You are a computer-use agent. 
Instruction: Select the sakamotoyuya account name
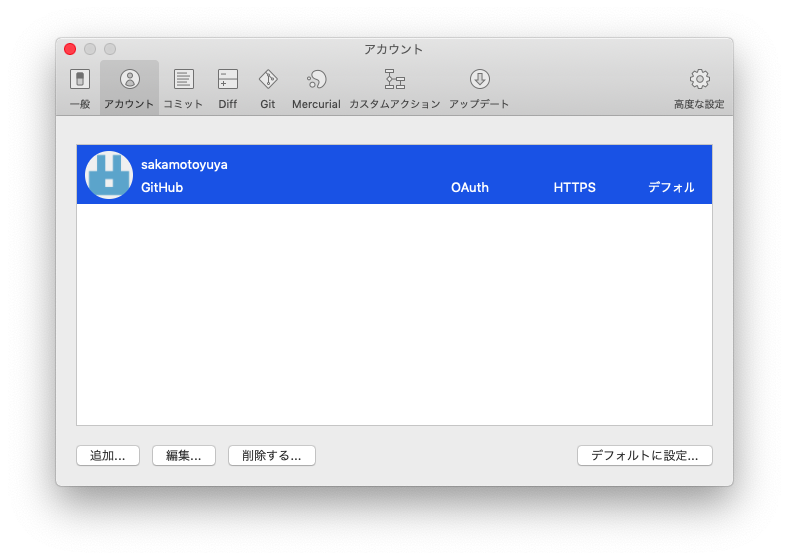click(184, 165)
